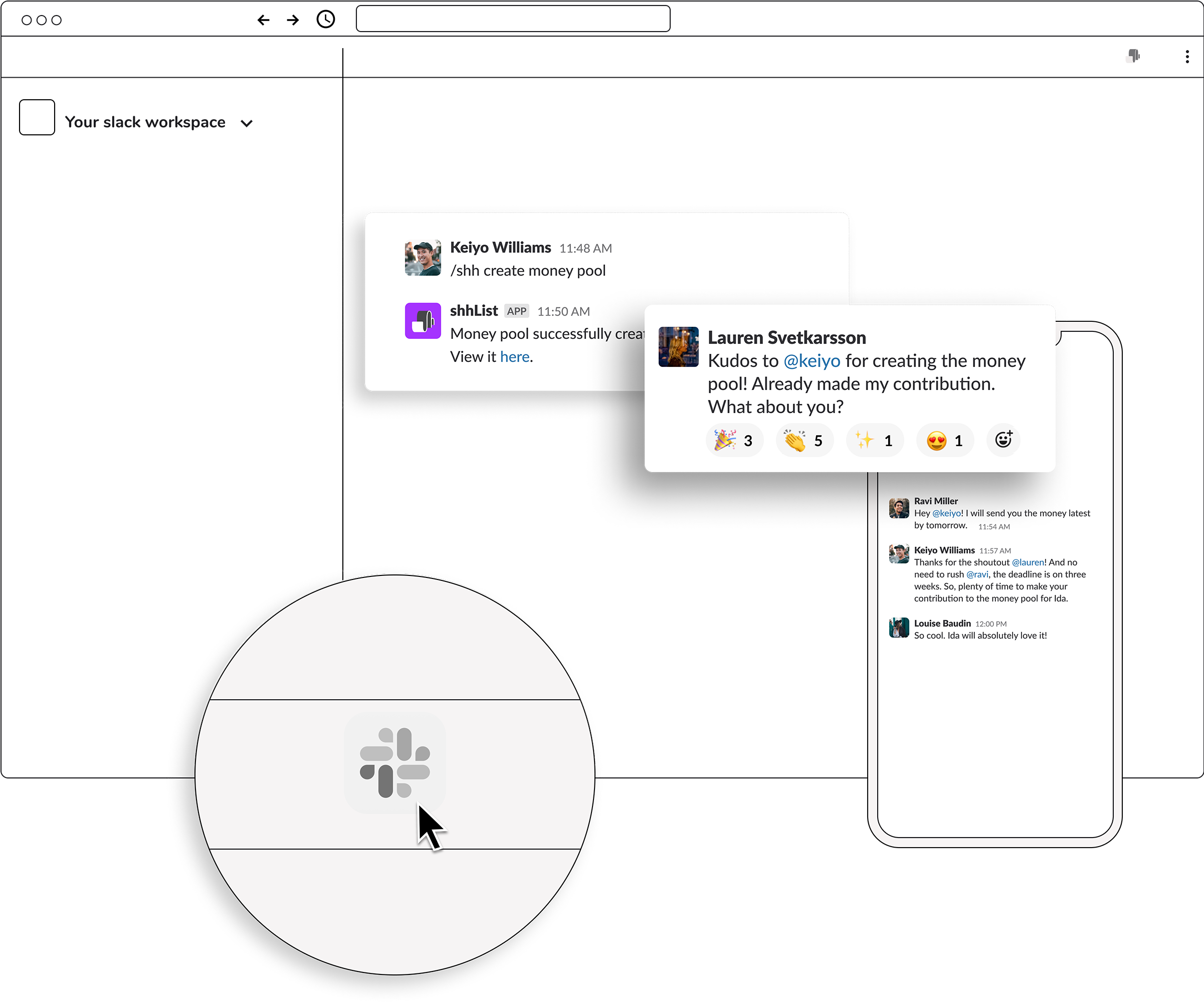The width and height of the screenshot is (1204, 1004).
Task: Toggle the heart-eyes reaction with 1
Action: point(945,441)
